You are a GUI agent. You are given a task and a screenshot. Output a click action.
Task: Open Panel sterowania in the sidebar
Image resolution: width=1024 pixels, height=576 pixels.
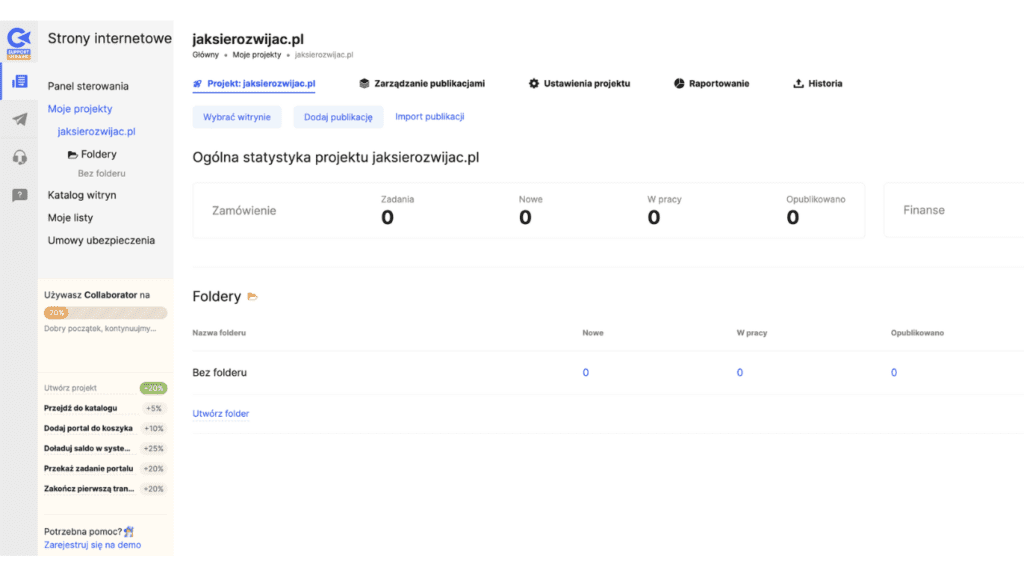click(x=88, y=86)
